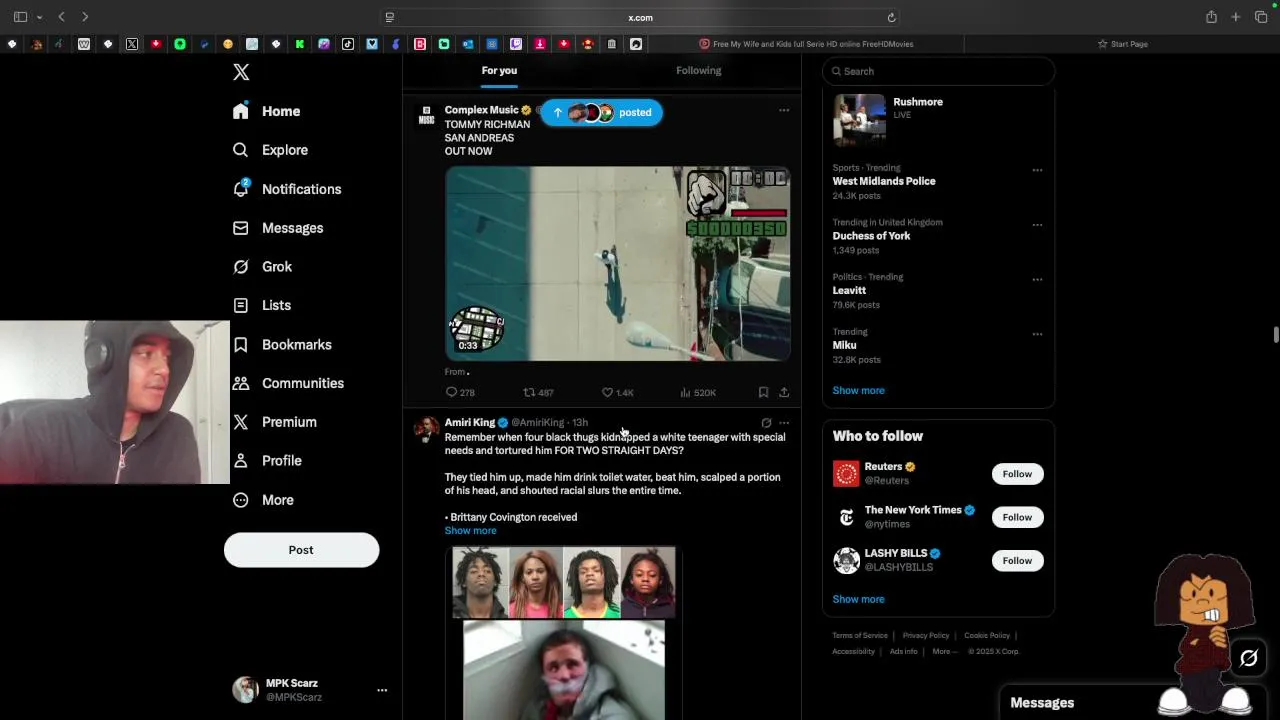
Task: Share the Complex Music post
Action: click(784, 392)
